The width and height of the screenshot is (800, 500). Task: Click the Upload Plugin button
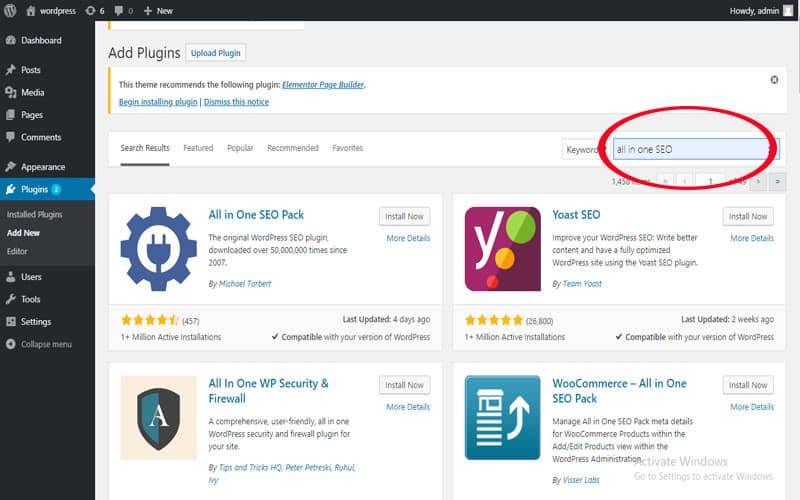point(215,53)
